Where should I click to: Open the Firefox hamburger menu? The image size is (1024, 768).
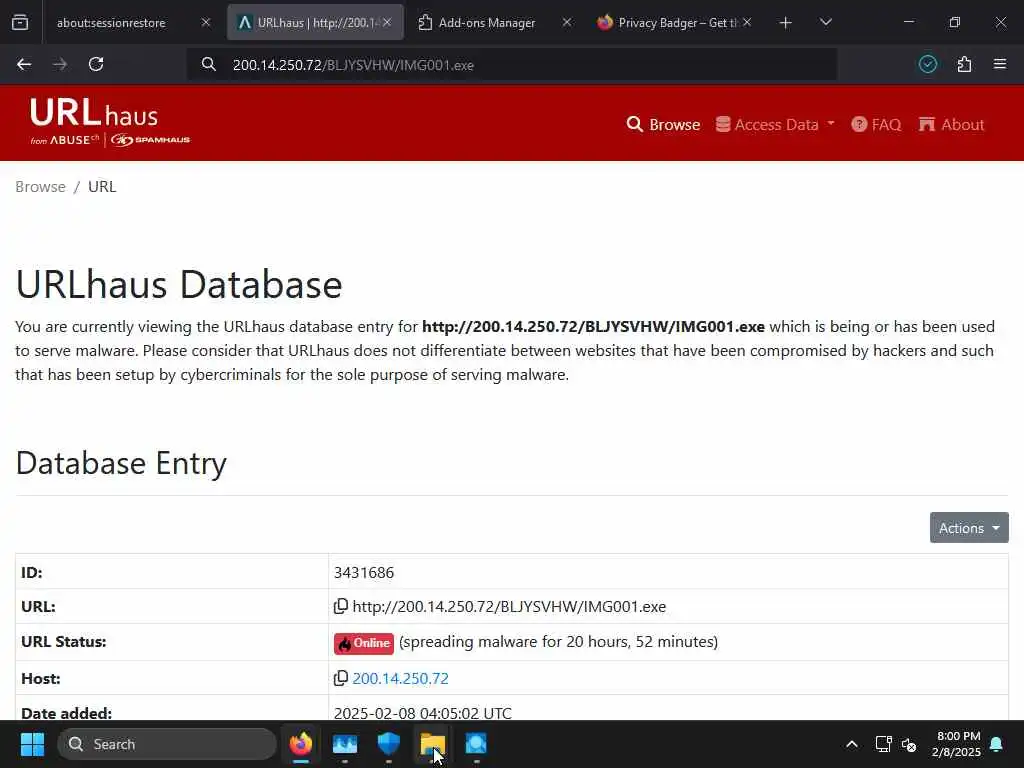pyautogui.click(x=1000, y=64)
